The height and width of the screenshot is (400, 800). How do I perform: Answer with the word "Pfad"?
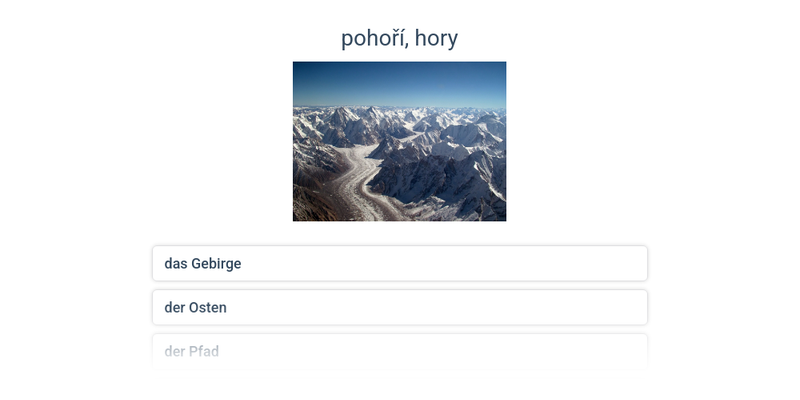pos(204,351)
